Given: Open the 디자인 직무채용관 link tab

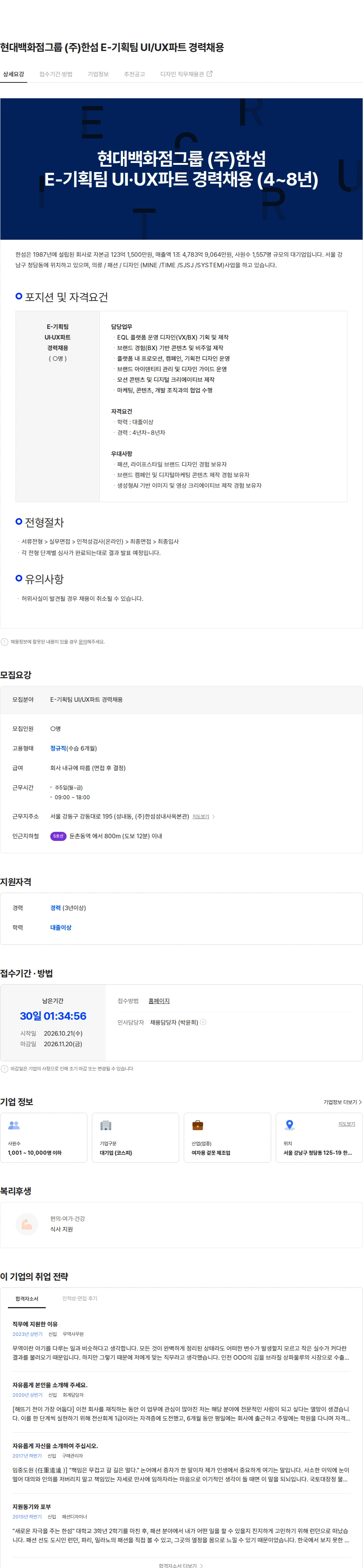Looking at the screenshot, I should [x=186, y=74].
